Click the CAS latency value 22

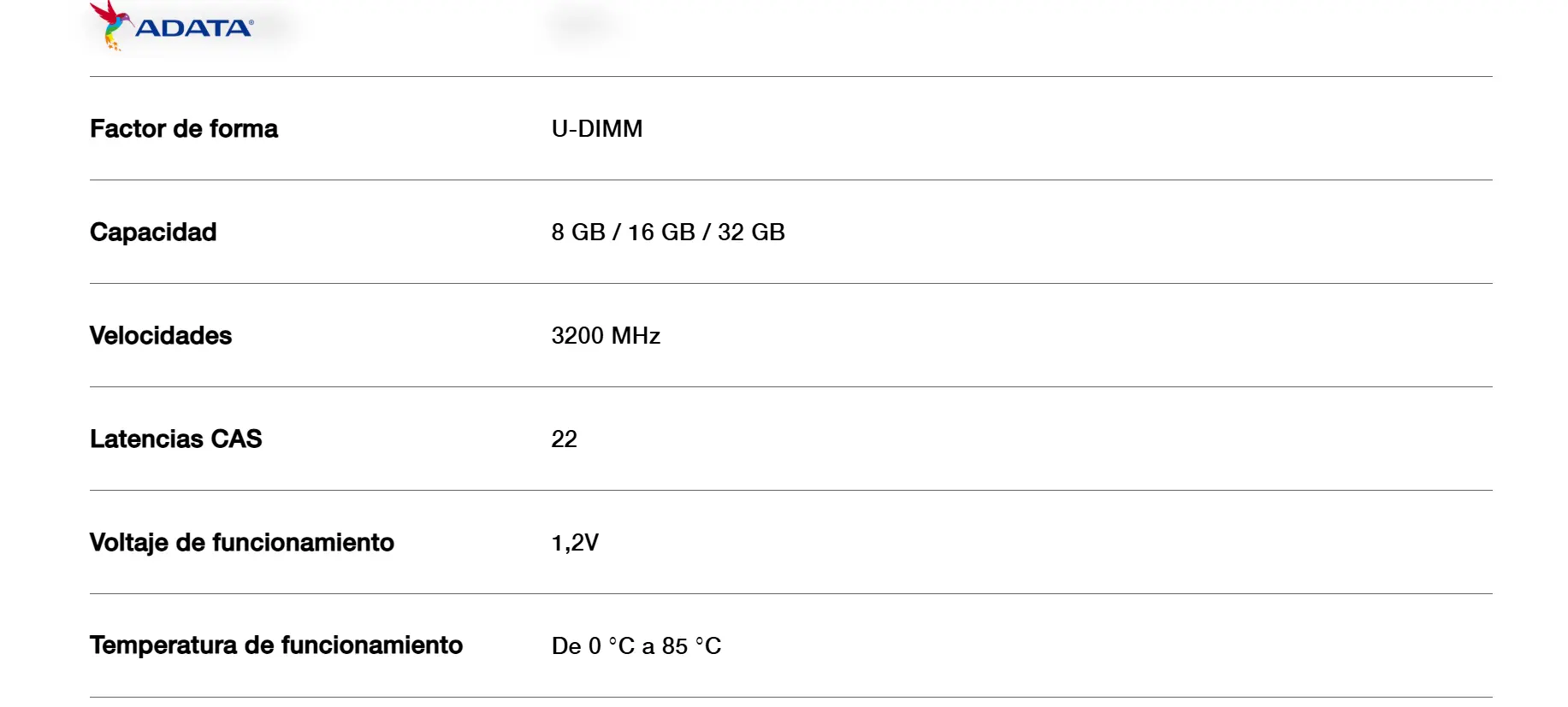[565, 439]
